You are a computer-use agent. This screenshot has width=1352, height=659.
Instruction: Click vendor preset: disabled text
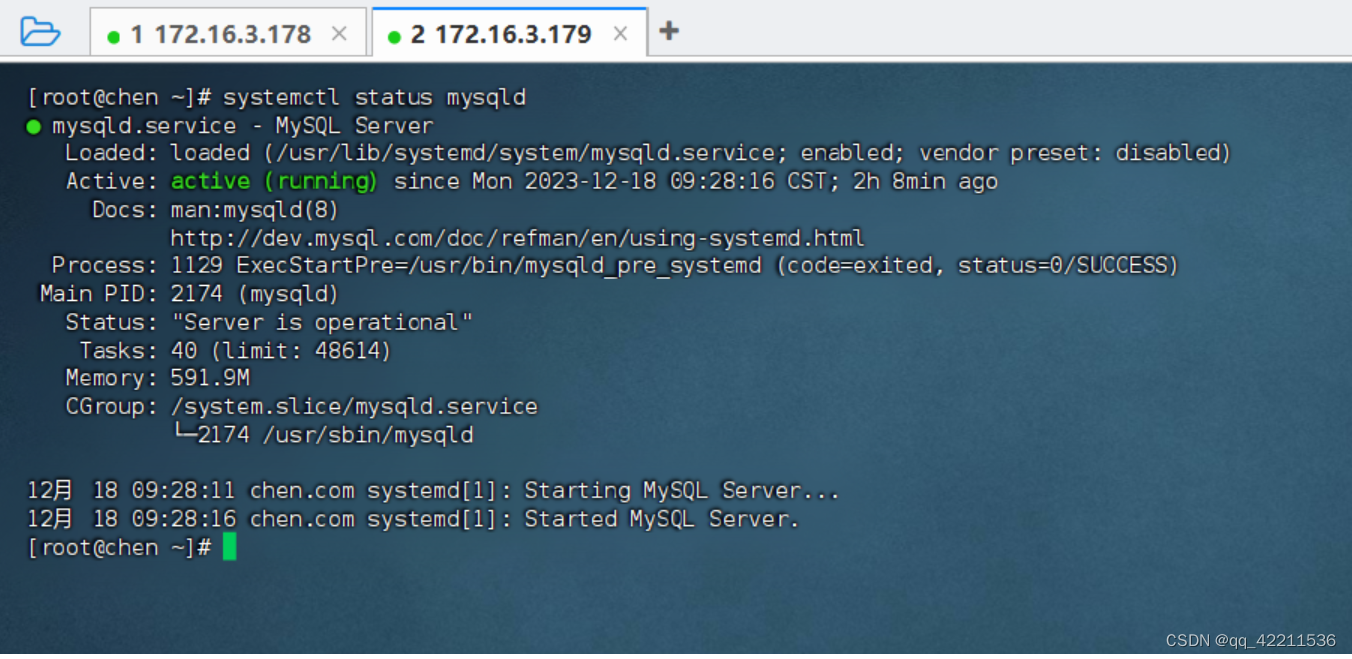[x=1069, y=153]
